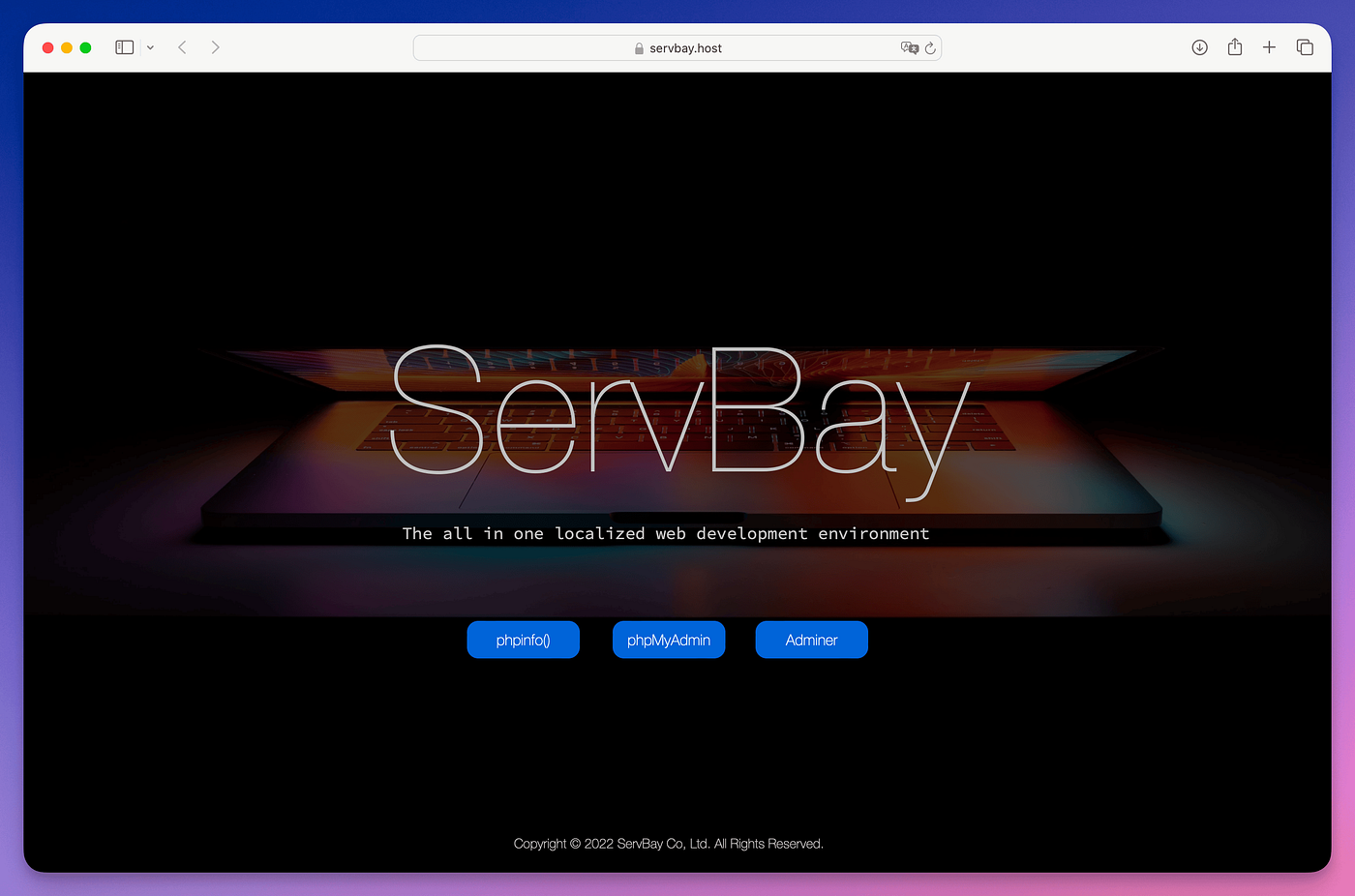
Task: Open the Share icon
Action: pyautogui.click(x=1235, y=46)
